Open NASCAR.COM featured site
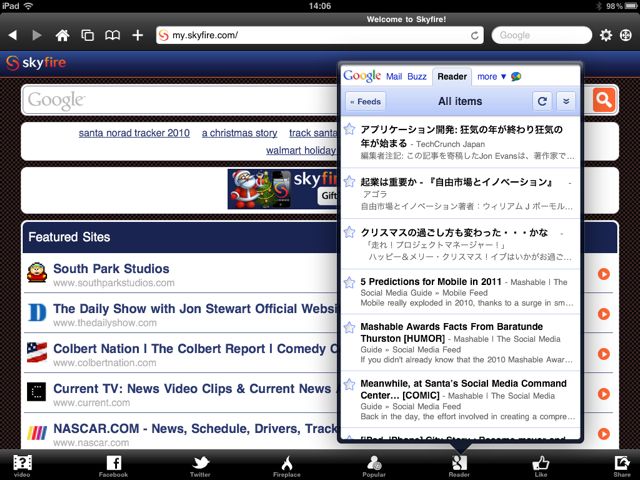This screenshot has height=480, width=640. click(195, 429)
